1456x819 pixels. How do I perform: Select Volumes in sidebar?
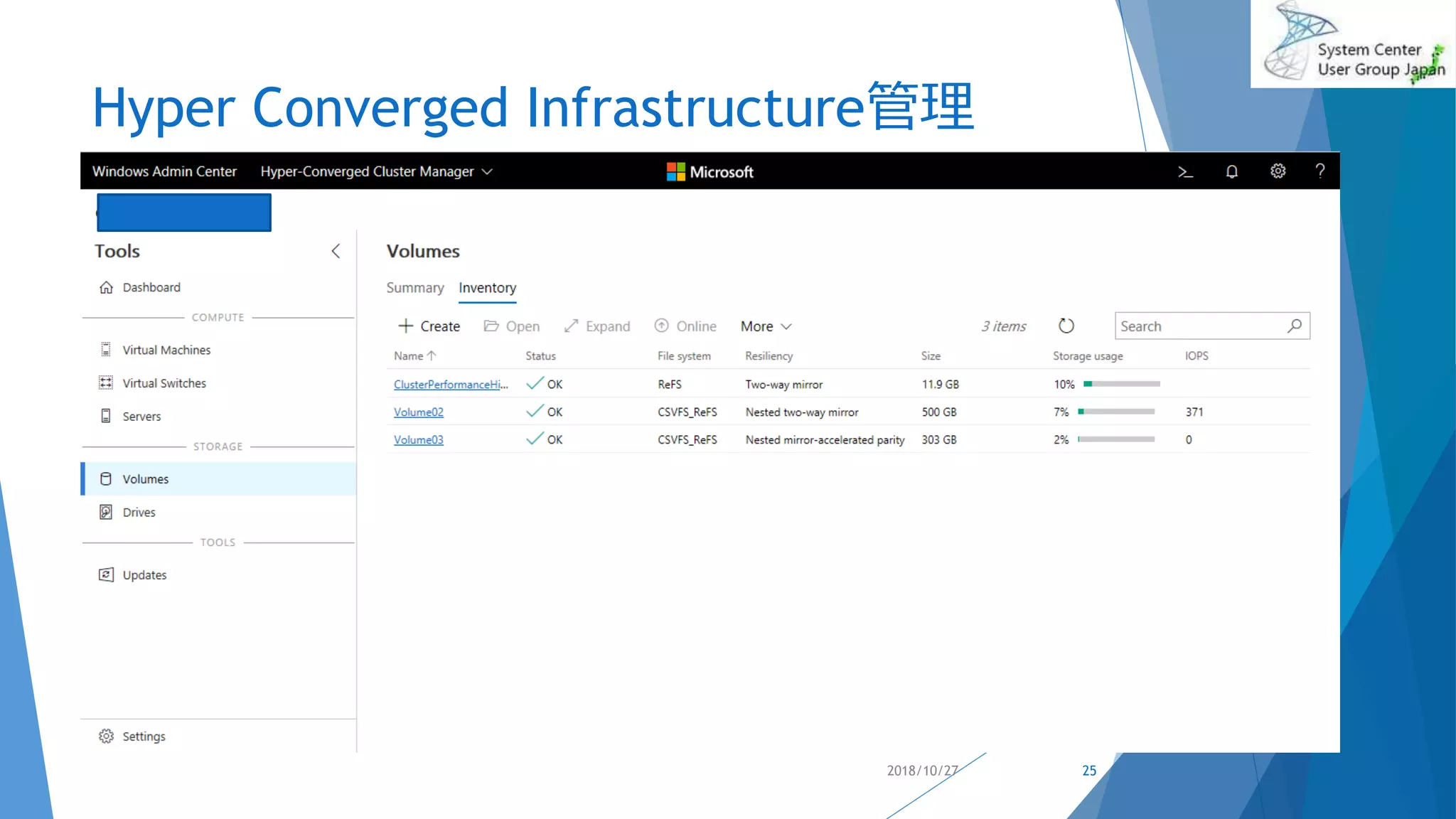[x=218, y=479]
